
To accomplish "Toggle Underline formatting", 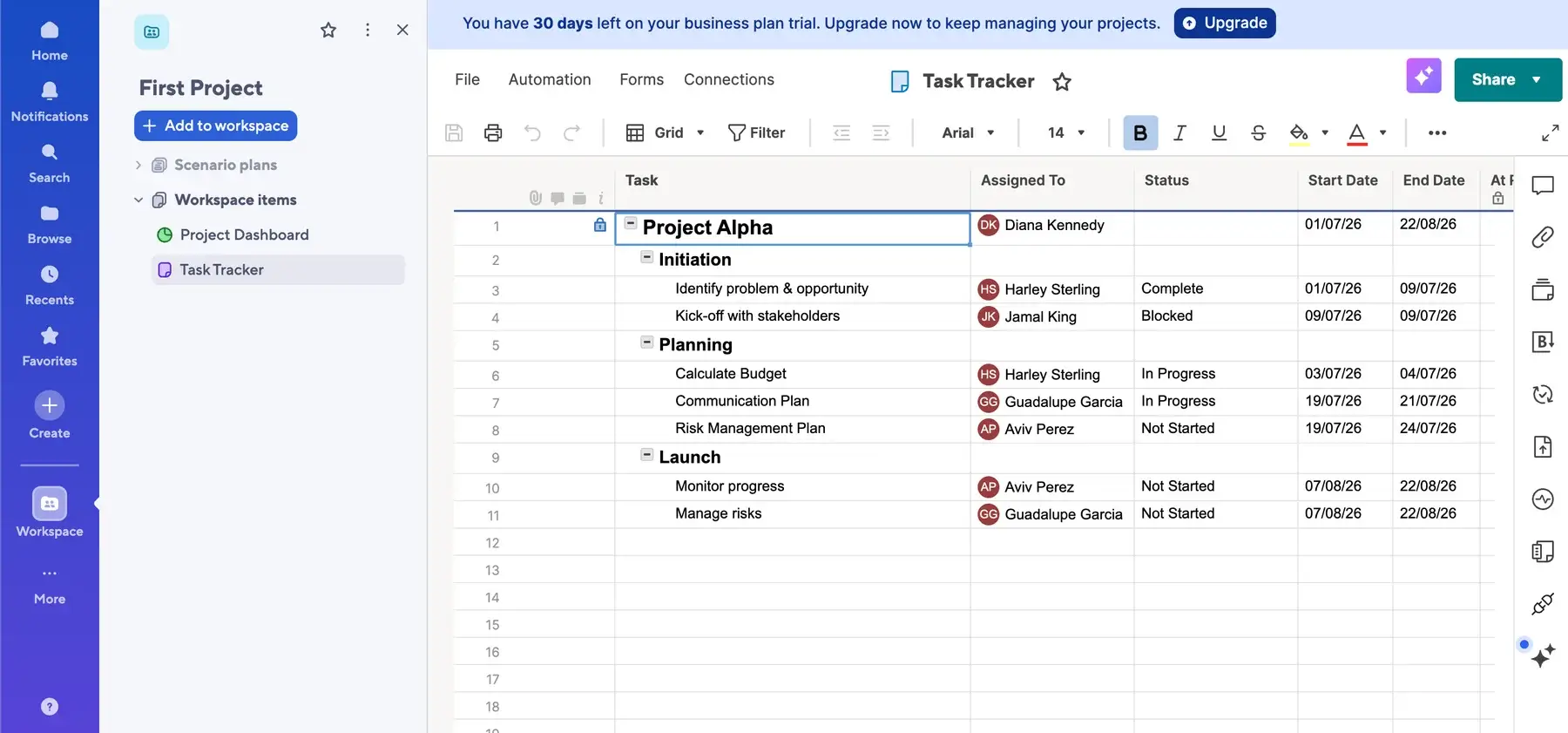I will pos(1219,132).
